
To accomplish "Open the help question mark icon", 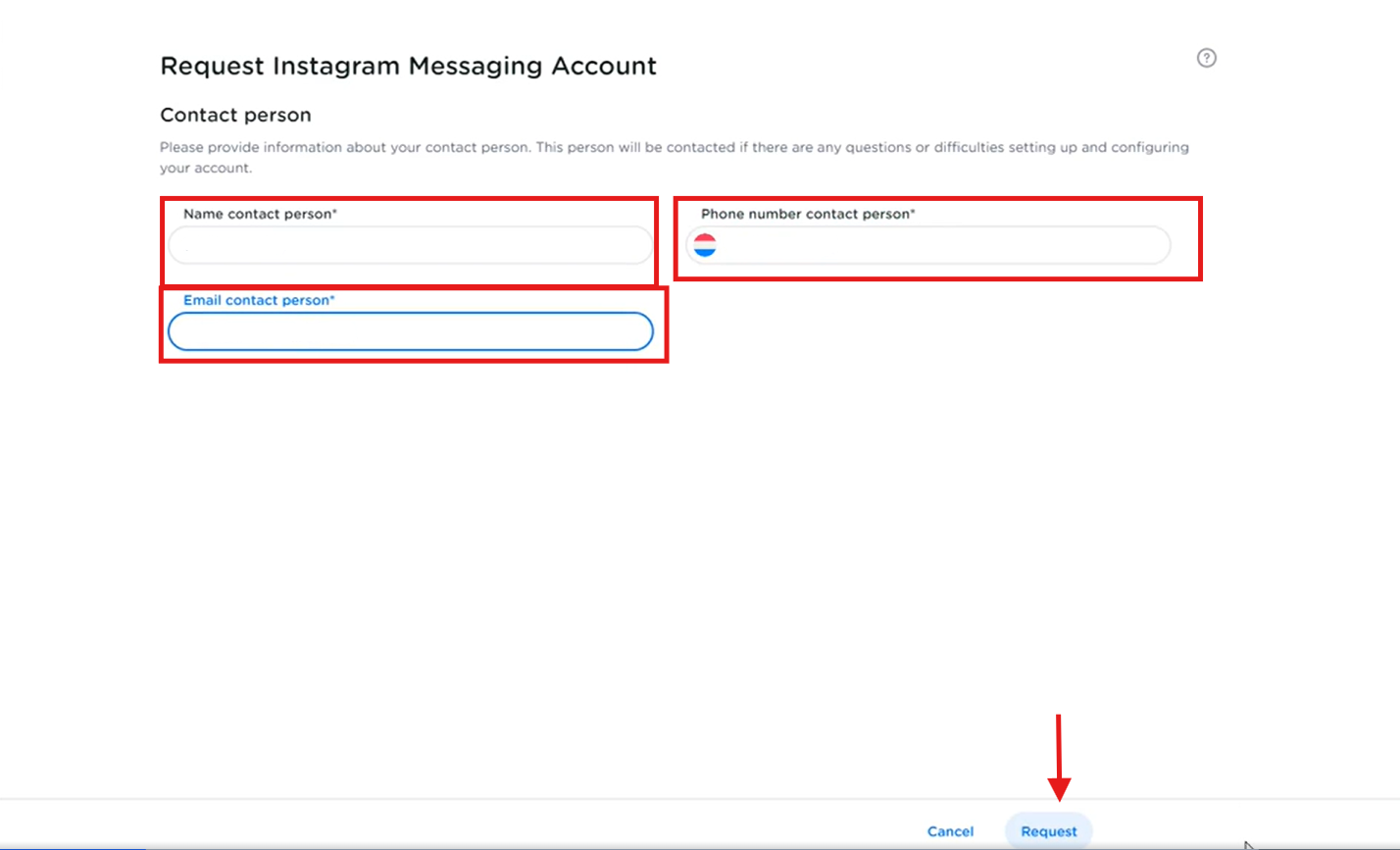I will pyautogui.click(x=1207, y=58).
